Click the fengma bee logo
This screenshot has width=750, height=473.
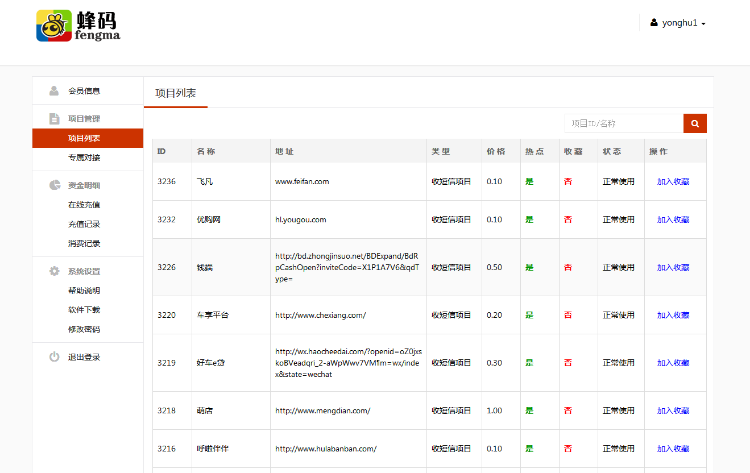[x=78, y=26]
